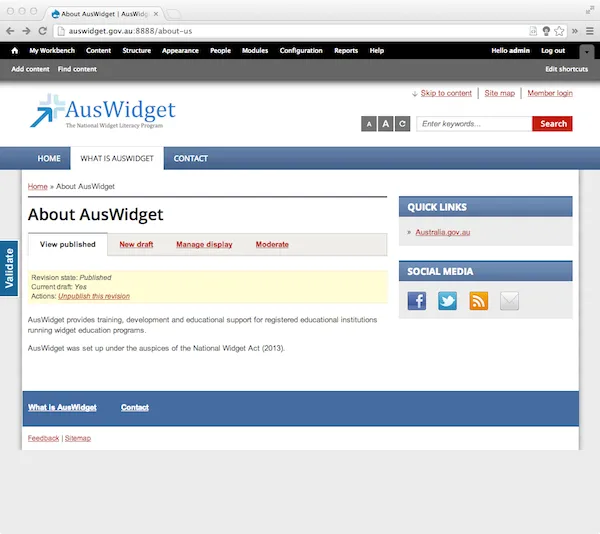Screen dimensions: 600x534
Task: Click the page source icon in address bar
Action: [533, 31]
